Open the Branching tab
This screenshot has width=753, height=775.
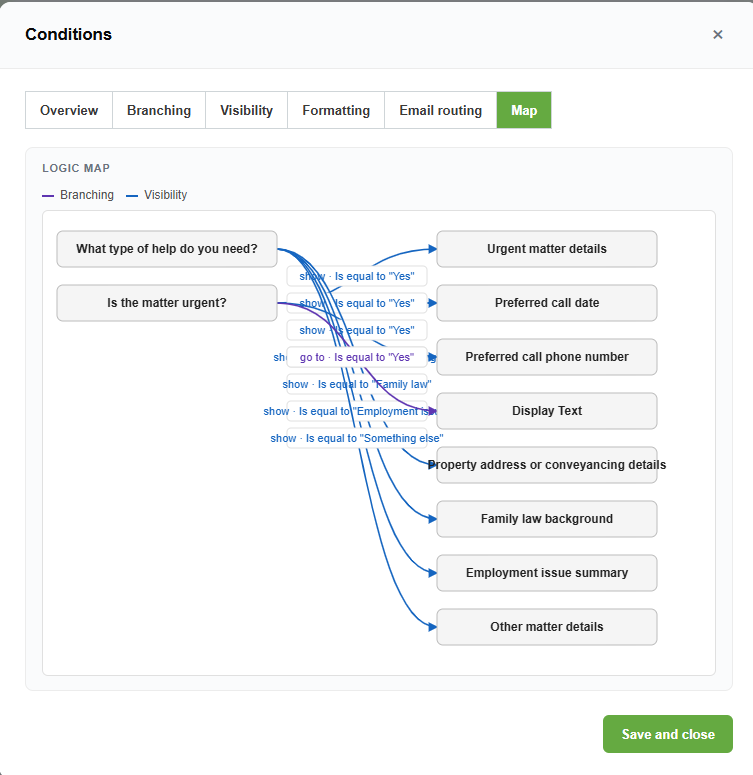tap(159, 110)
